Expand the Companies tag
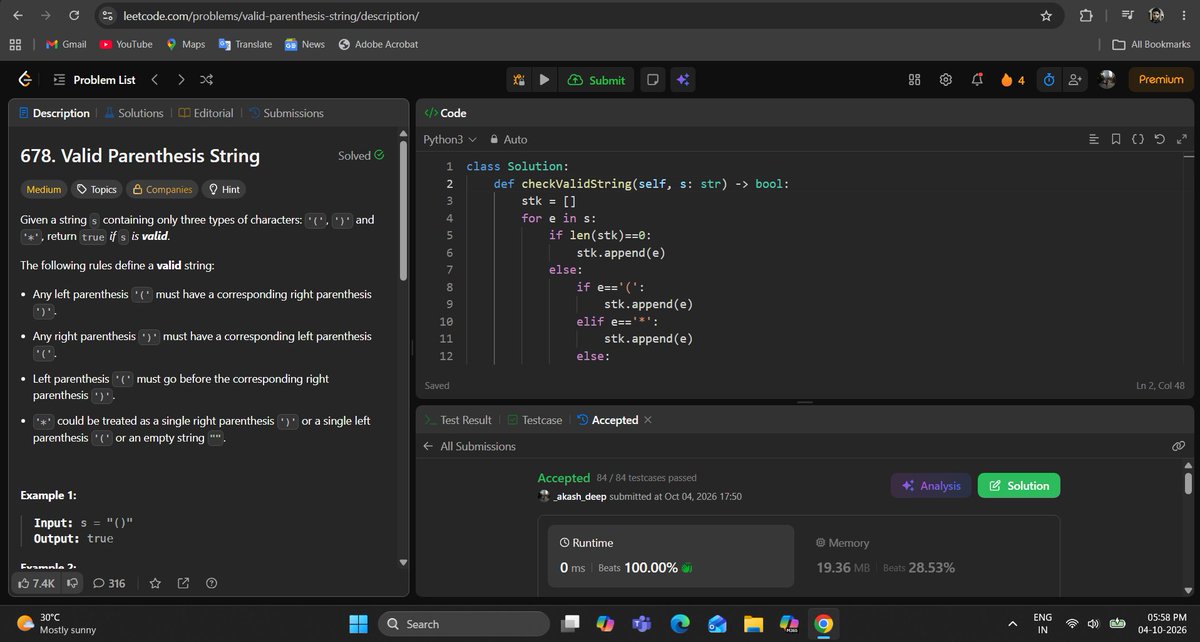Image resolution: width=1200 pixels, height=642 pixels. point(161,189)
